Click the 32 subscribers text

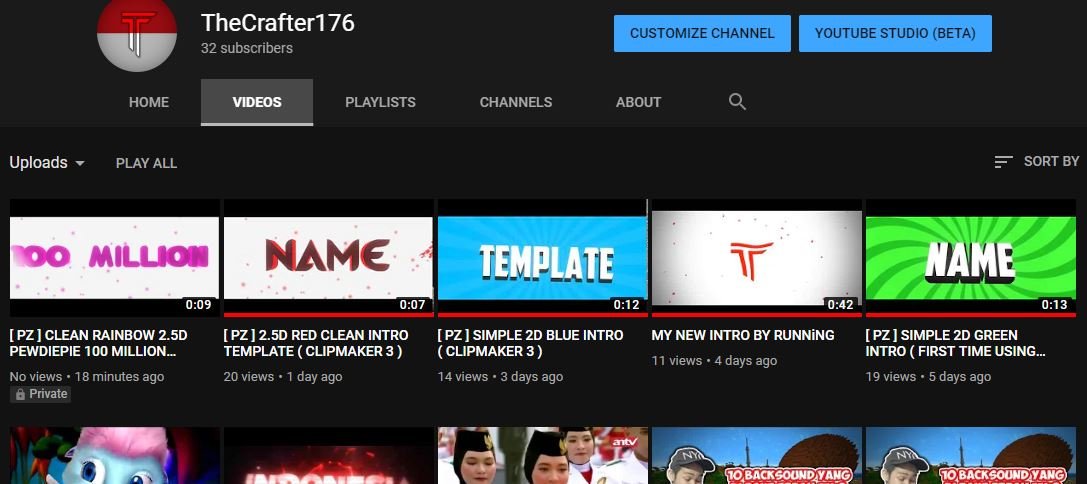coord(247,48)
